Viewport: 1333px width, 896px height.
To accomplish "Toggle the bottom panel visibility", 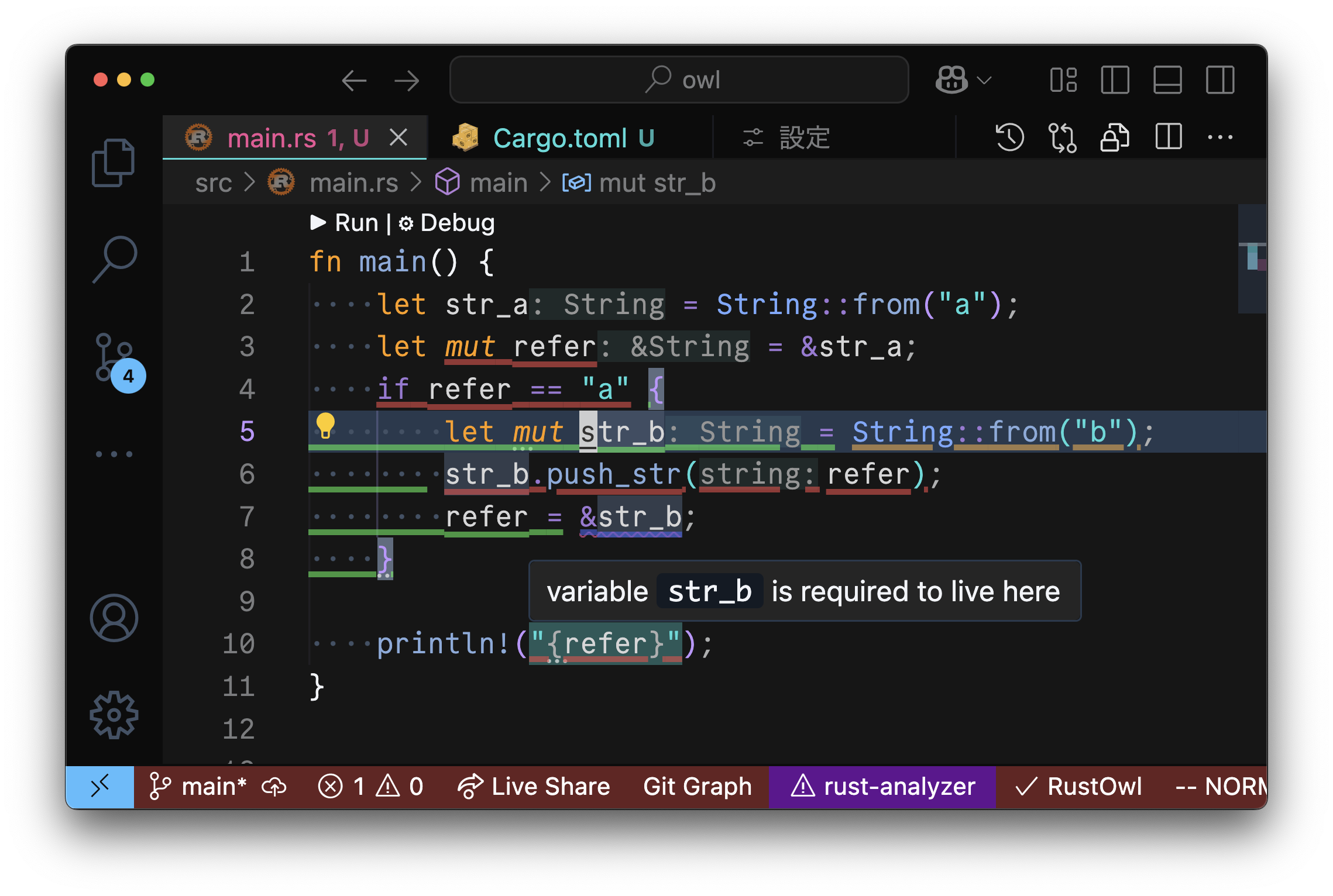I will pos(1167,80).
